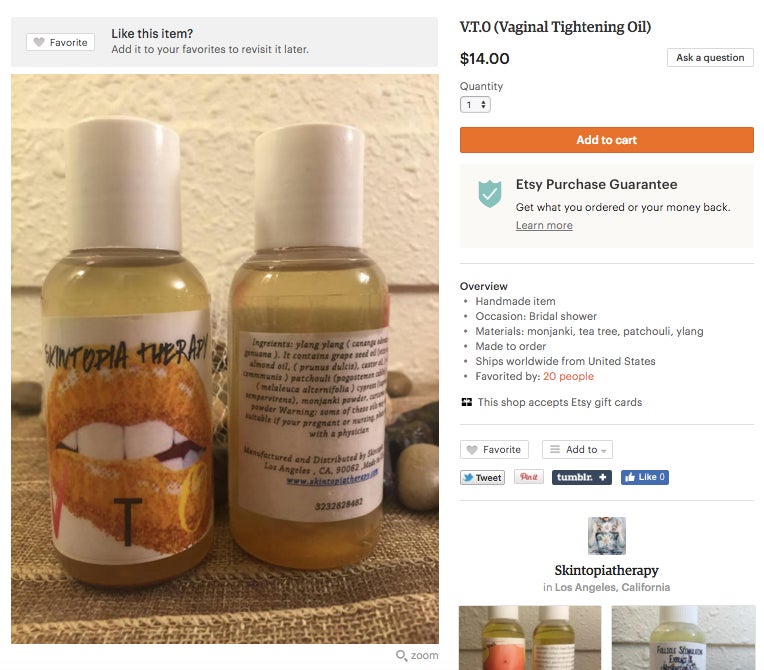Click the main product bottle photo

tap(225, 359)
